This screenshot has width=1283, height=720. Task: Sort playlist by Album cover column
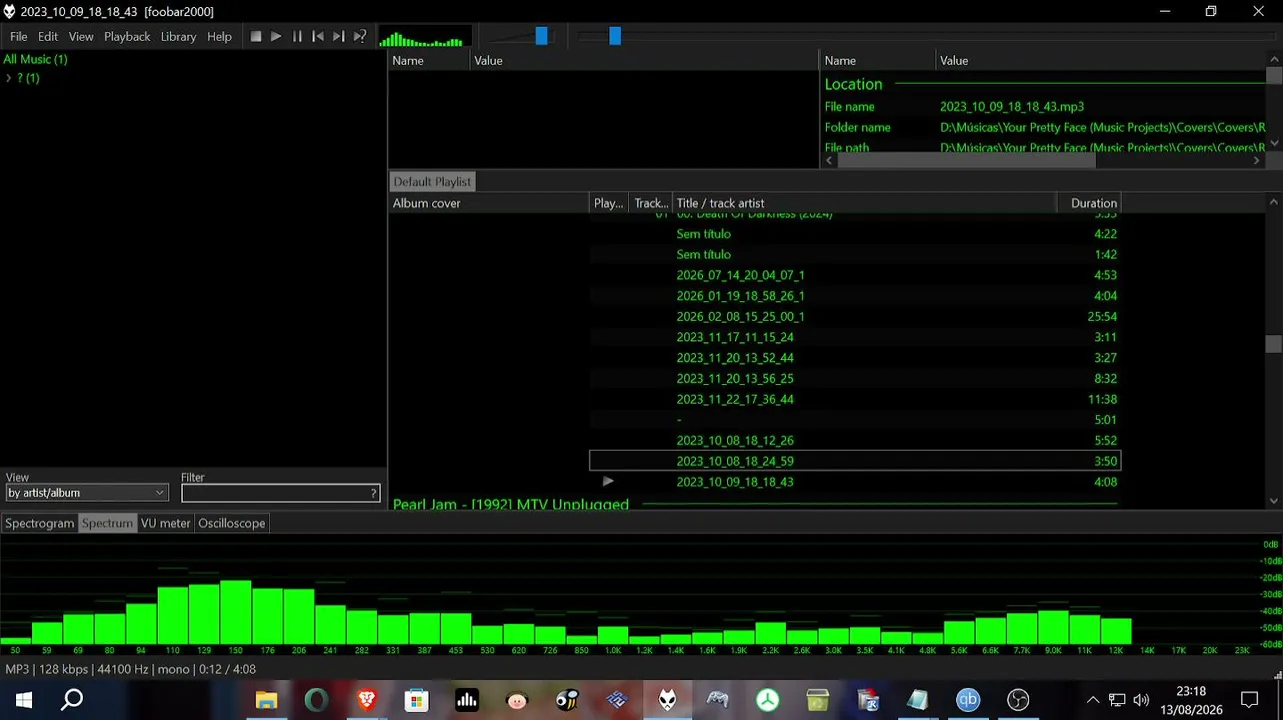point(489,203)
